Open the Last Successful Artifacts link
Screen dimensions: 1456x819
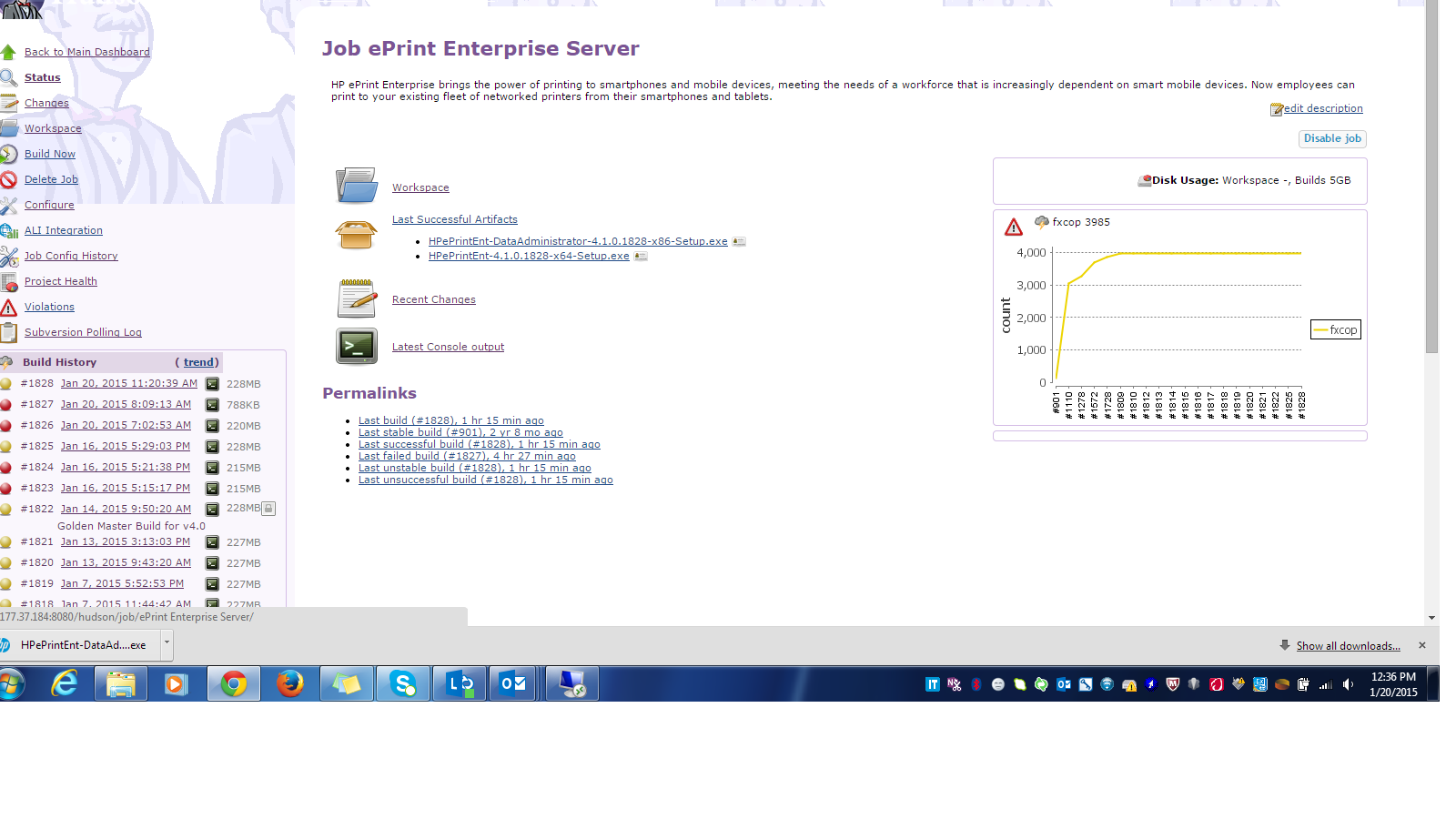[x=455, y=219]
